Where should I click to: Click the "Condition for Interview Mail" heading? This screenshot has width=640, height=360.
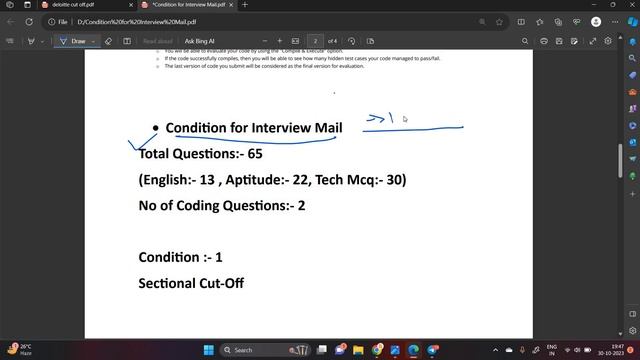[254, 128]
